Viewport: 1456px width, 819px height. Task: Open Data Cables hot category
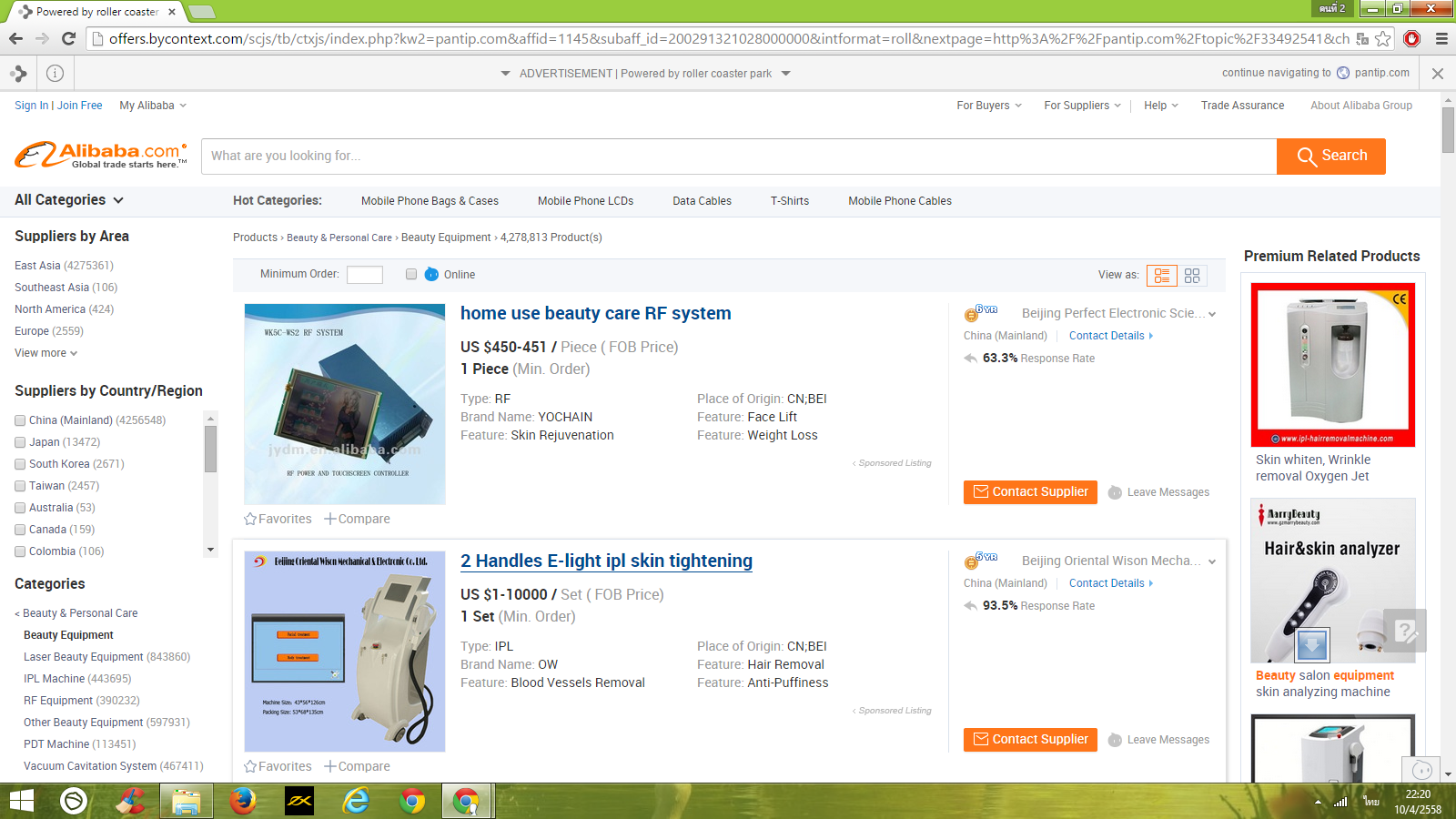[x=702, y=201]
